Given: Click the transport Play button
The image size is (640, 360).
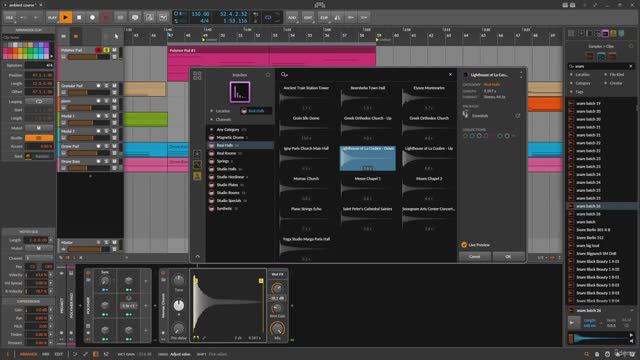Looking at the screenshot, I should (x=65, y=18).
